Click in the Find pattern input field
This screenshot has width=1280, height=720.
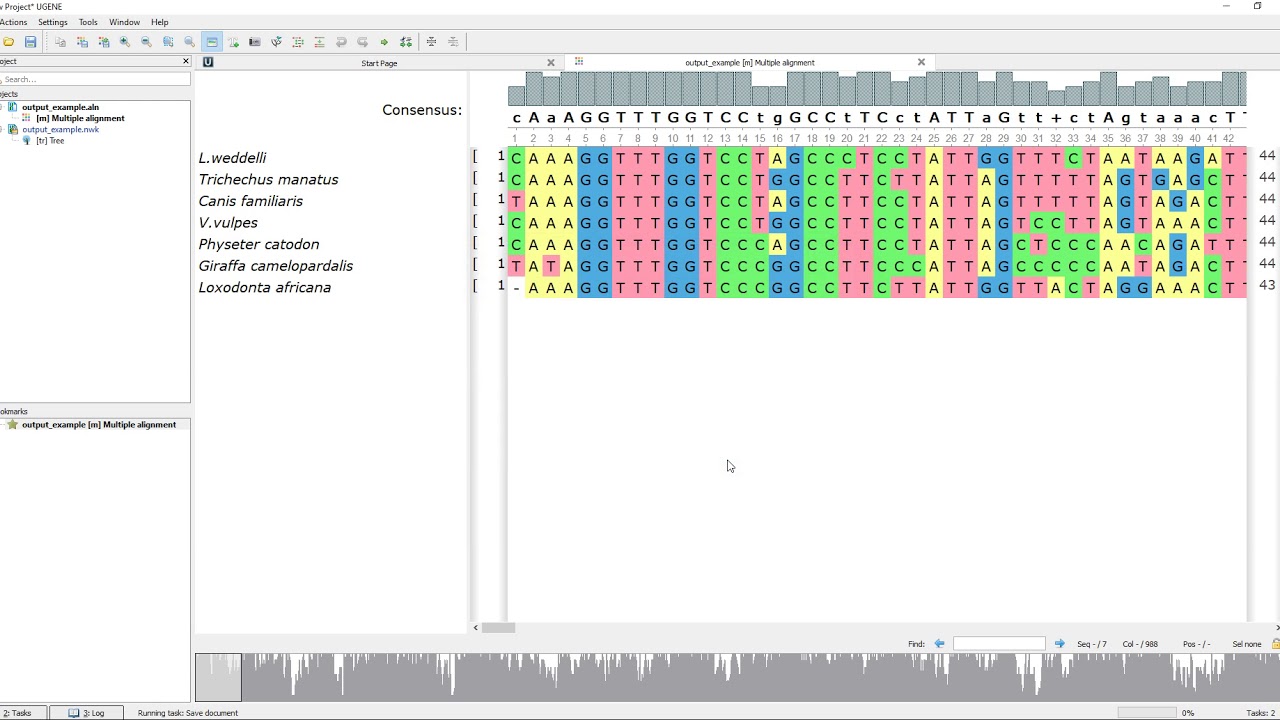tap(999, 644)
